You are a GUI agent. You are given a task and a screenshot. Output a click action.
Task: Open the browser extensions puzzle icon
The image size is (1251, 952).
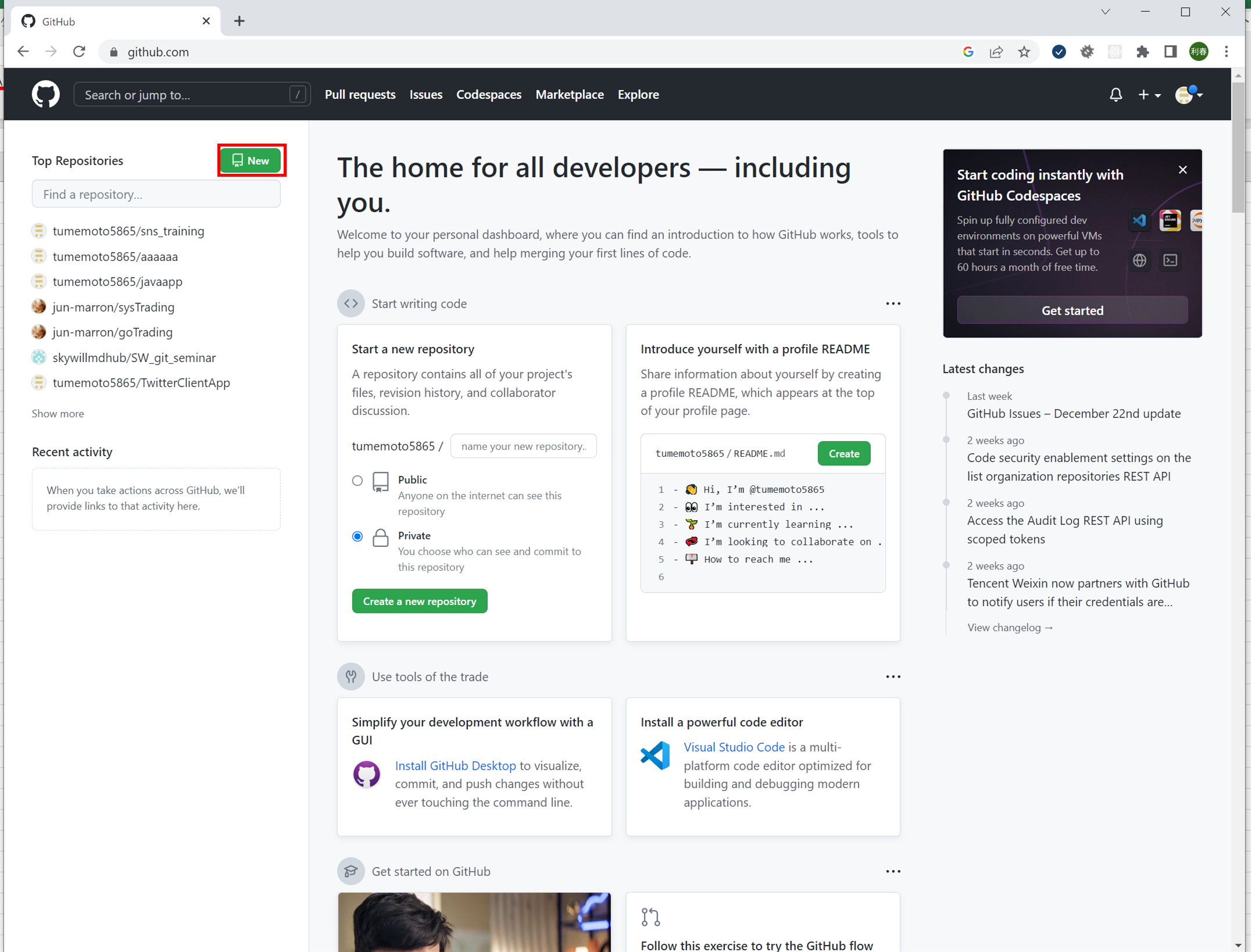point(1142,52)
